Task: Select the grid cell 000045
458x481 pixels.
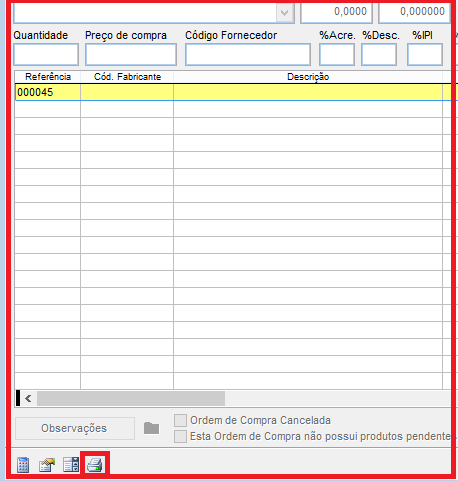Action: (48, 92)
